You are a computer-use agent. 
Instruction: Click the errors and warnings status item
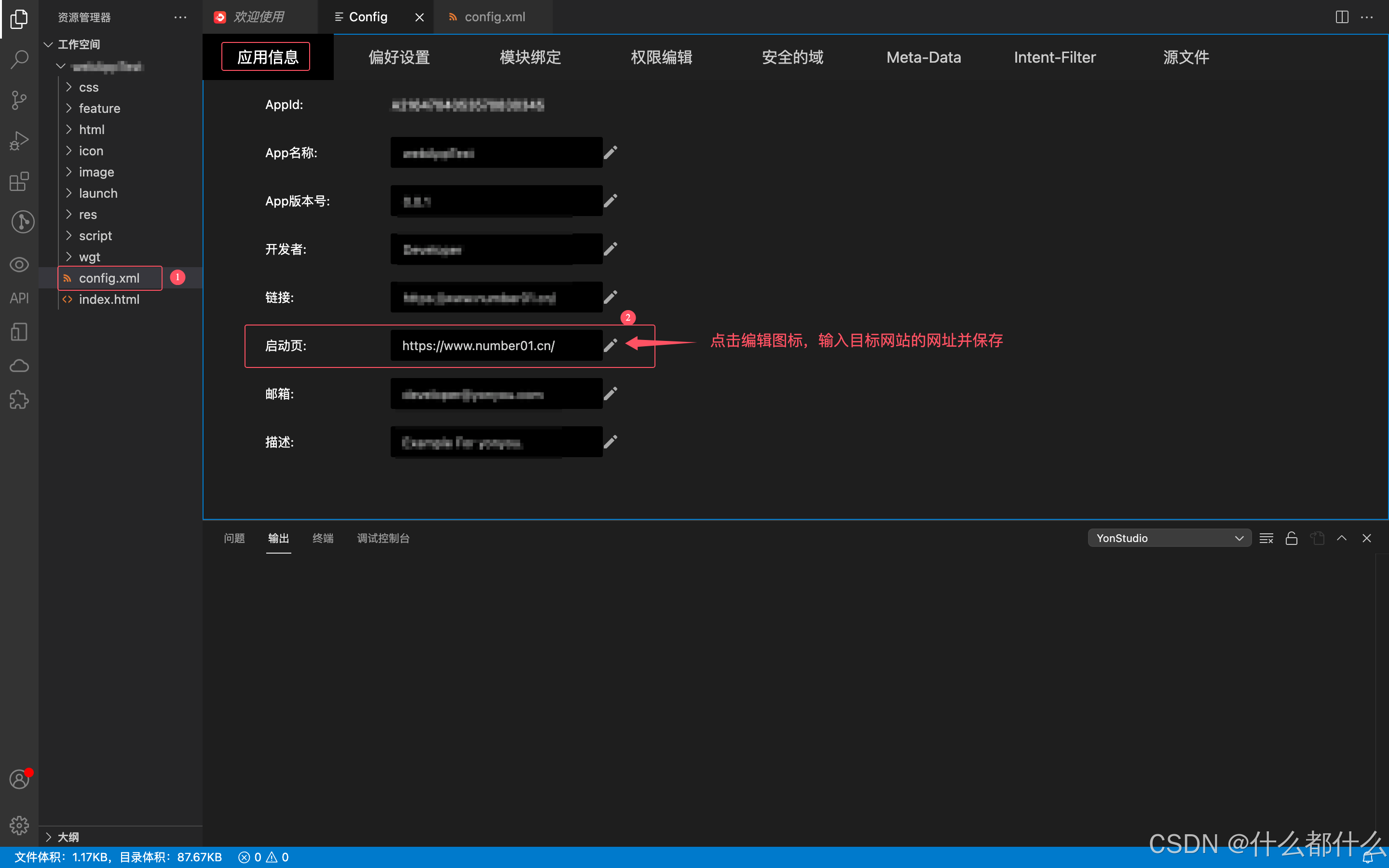264,857
